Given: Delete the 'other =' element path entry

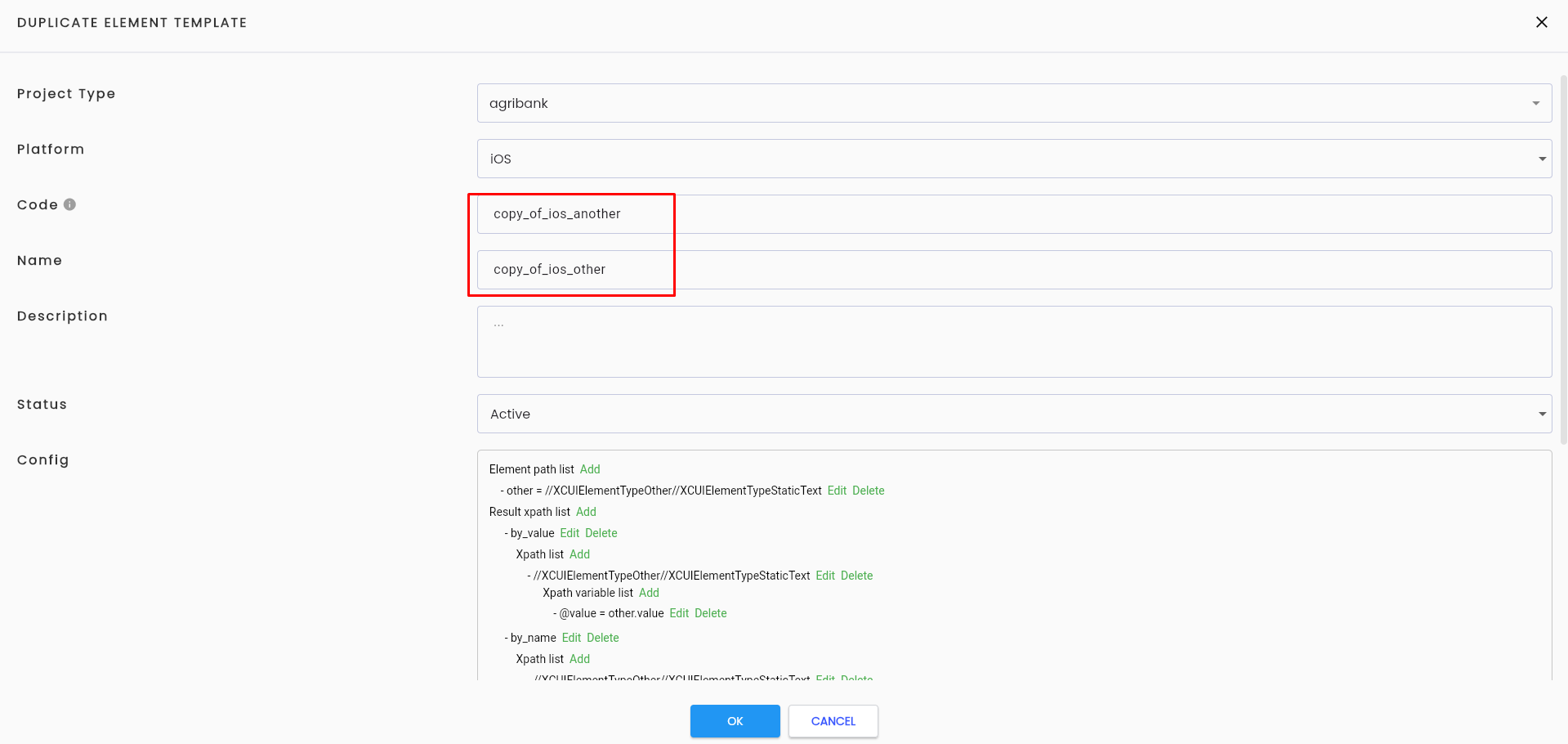Looking at the screenshot, I should pos(868,491).
